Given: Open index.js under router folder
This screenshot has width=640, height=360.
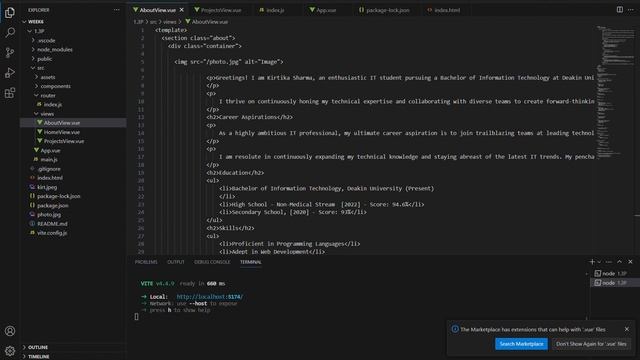Looking at the screenshot, I should (73, 104).
